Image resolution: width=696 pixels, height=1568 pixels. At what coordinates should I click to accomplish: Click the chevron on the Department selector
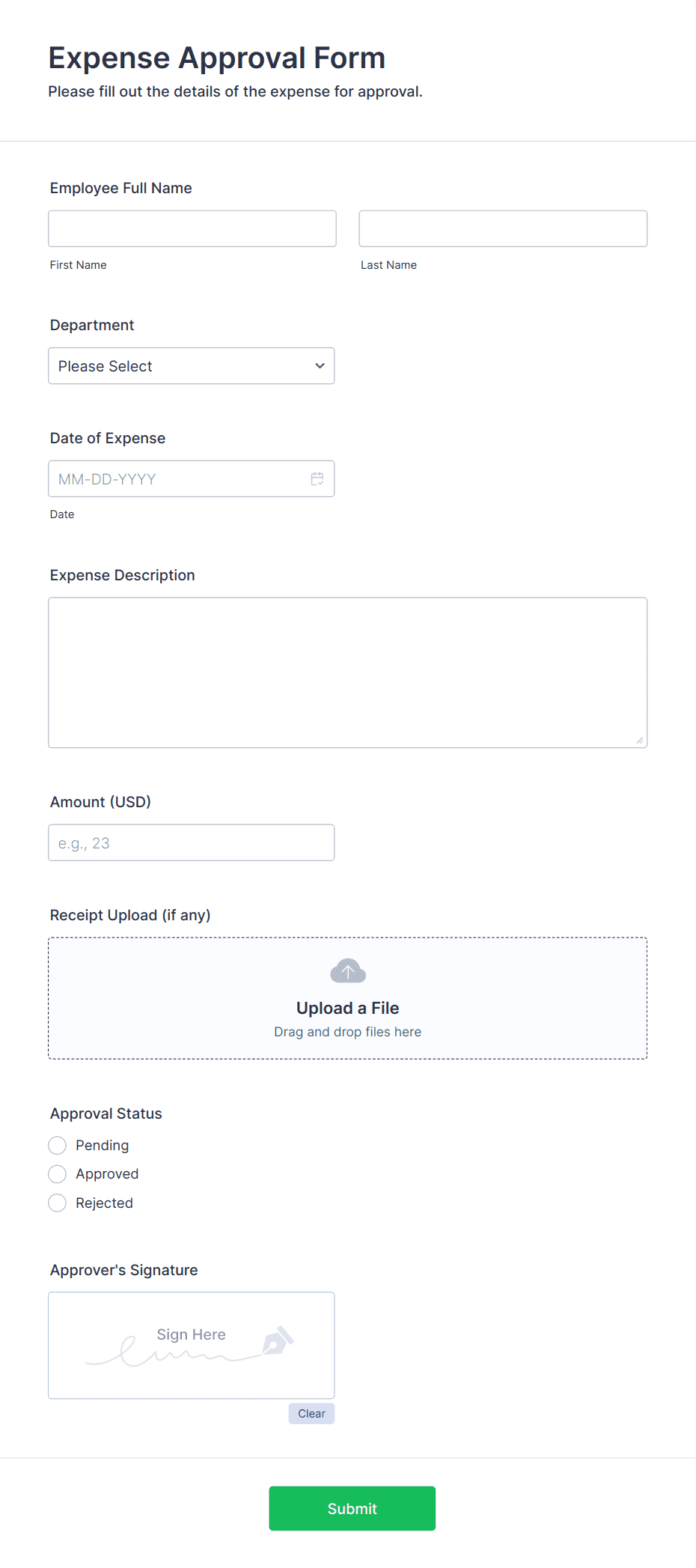tap(320, 366)
